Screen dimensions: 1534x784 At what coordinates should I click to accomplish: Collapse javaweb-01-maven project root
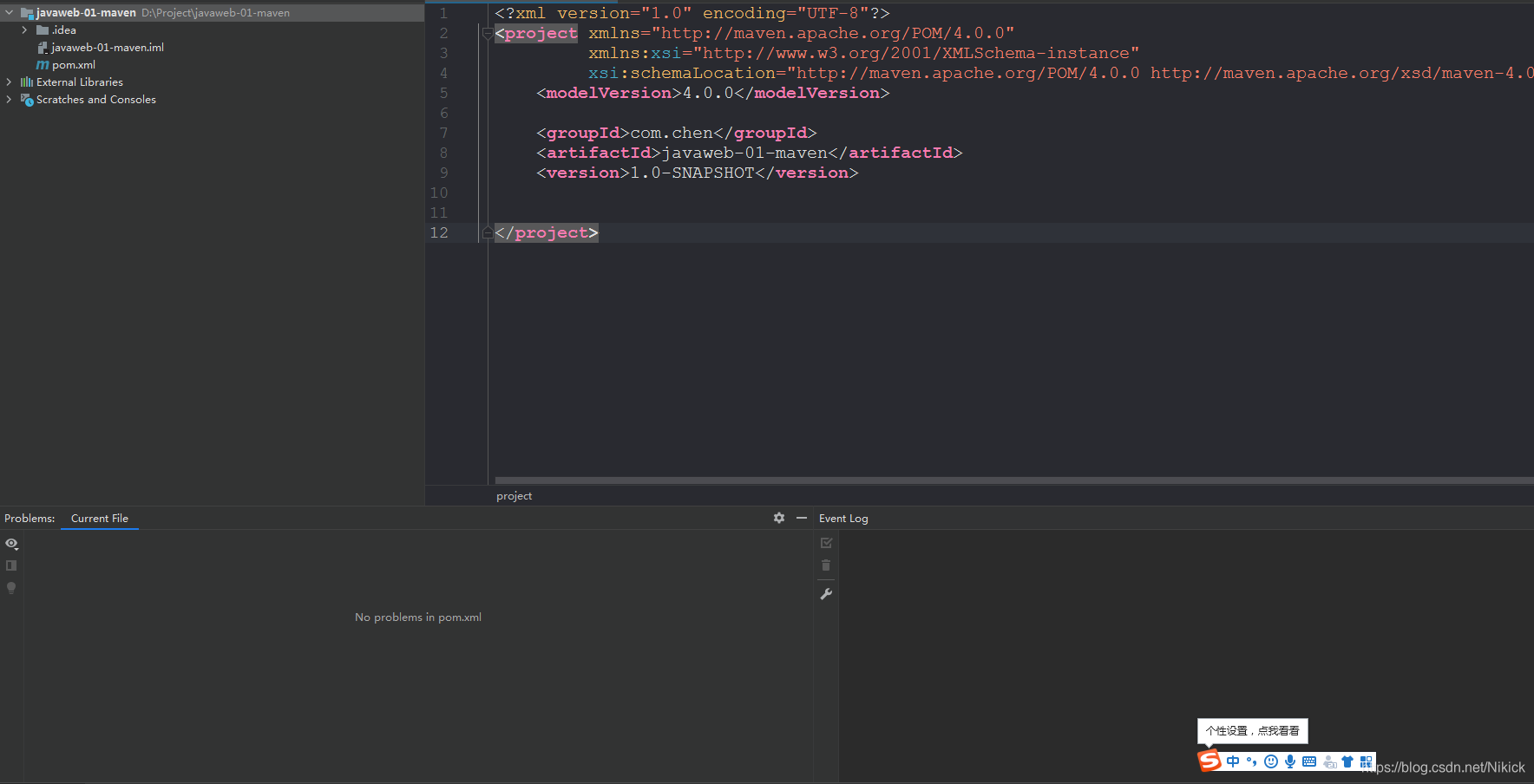[x=10, y=13]
